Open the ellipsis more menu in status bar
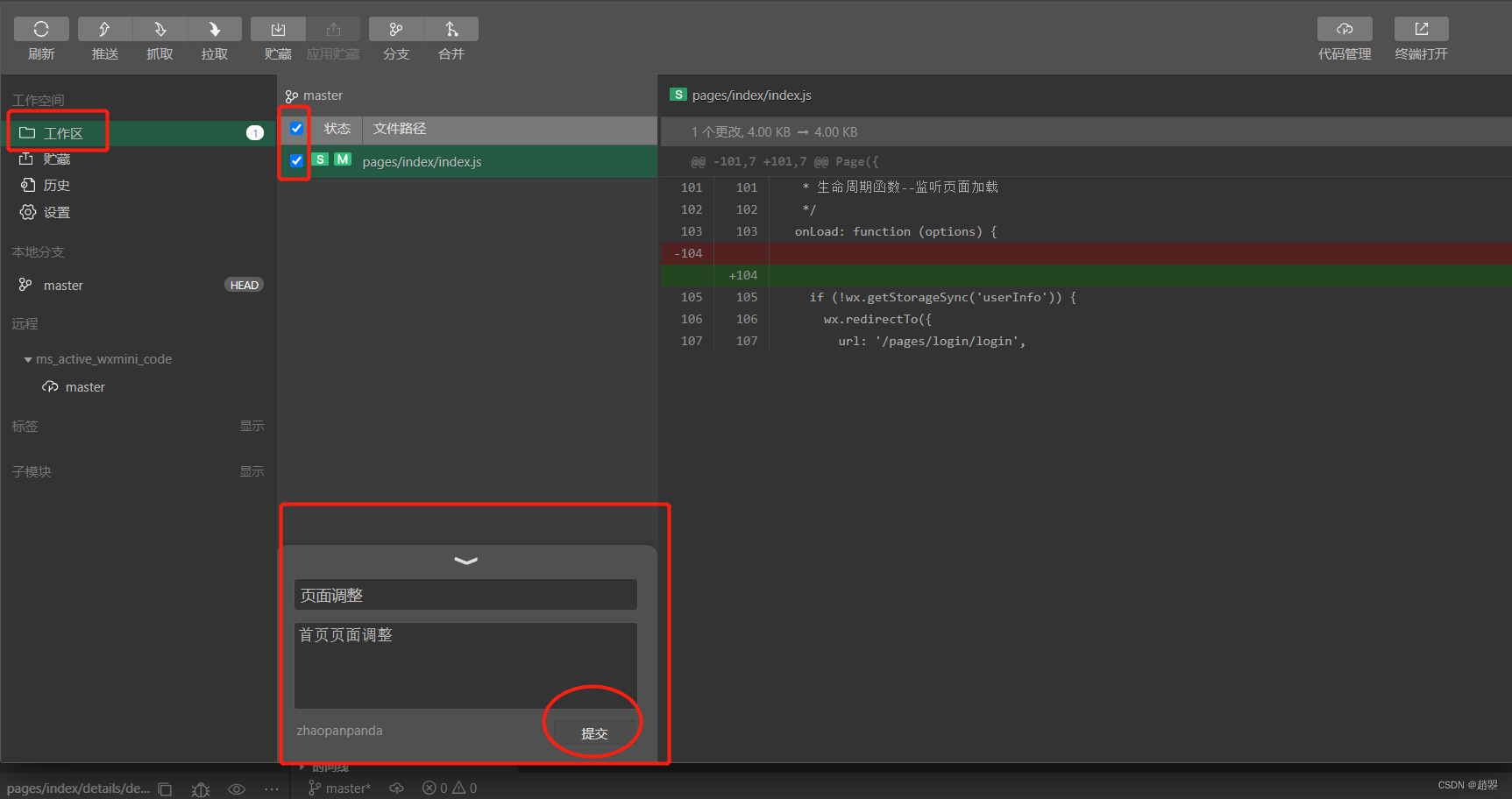This screenshot has width=1512, height=799. tap(272, 788)
